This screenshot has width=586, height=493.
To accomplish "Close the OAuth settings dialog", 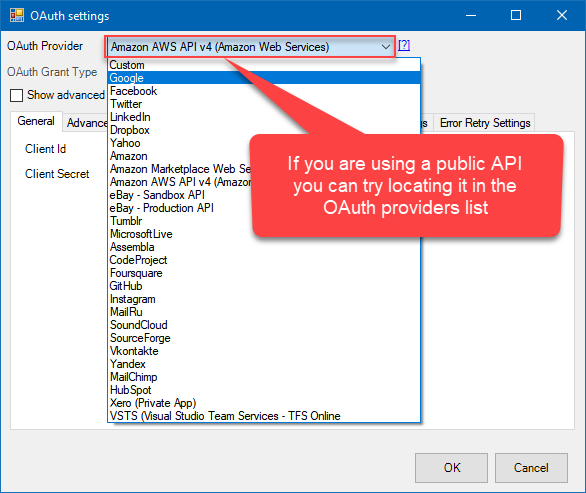I will (x=562, y=15).
